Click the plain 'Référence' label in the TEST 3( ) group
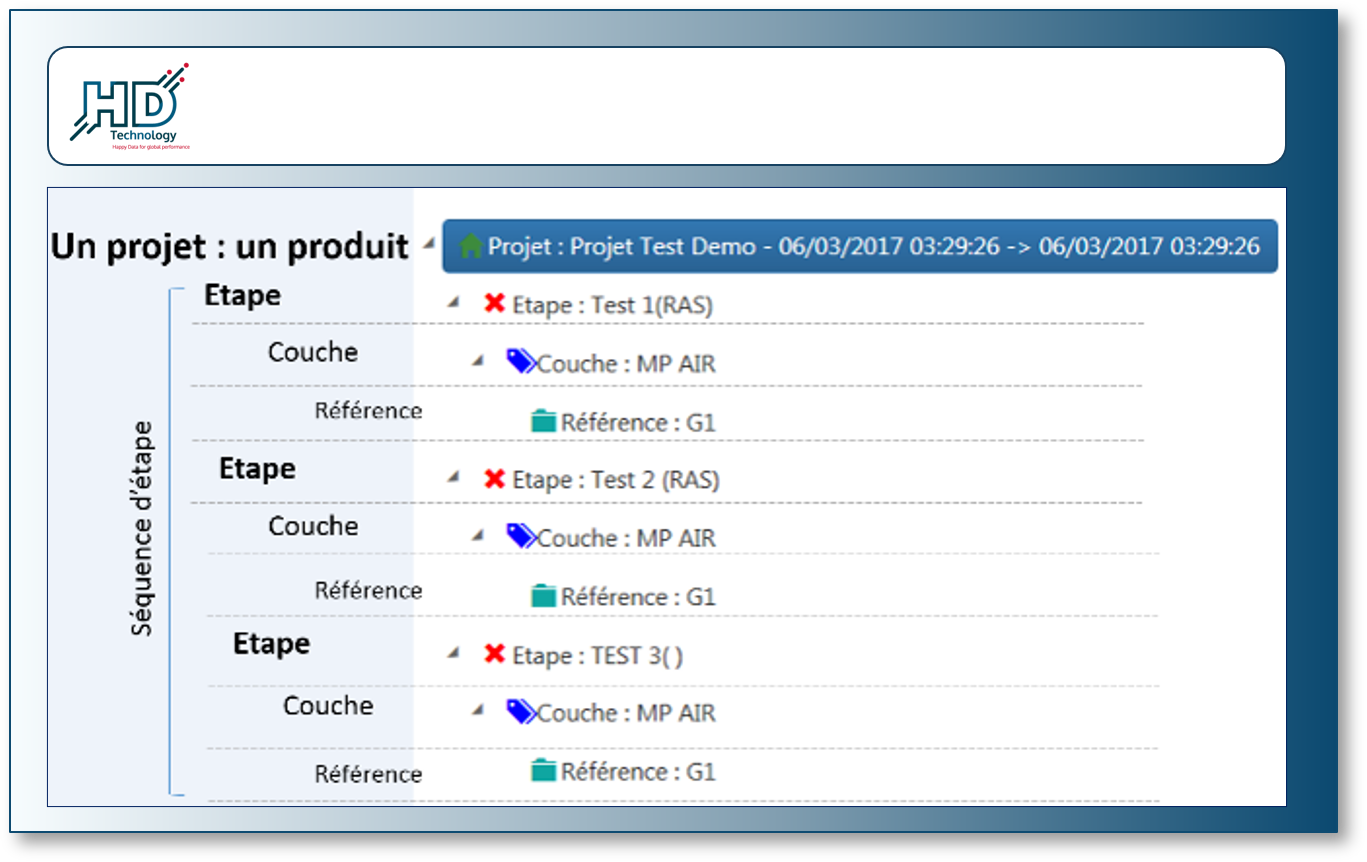The image size is (1367, 862). tap(368, 774)
